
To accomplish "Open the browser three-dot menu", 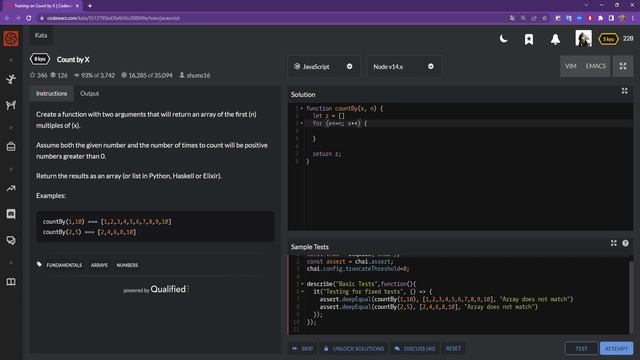I will coord(633,18).
